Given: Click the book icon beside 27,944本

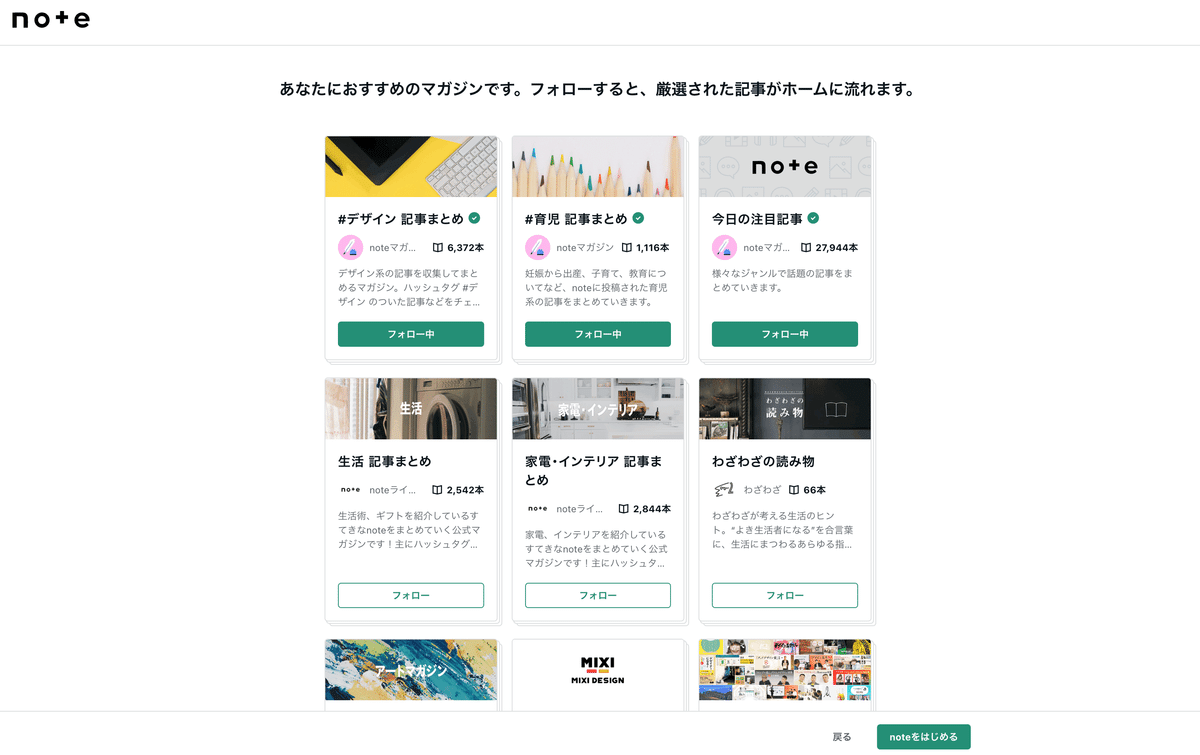Looking at the screenshot, I should [806, 247].
